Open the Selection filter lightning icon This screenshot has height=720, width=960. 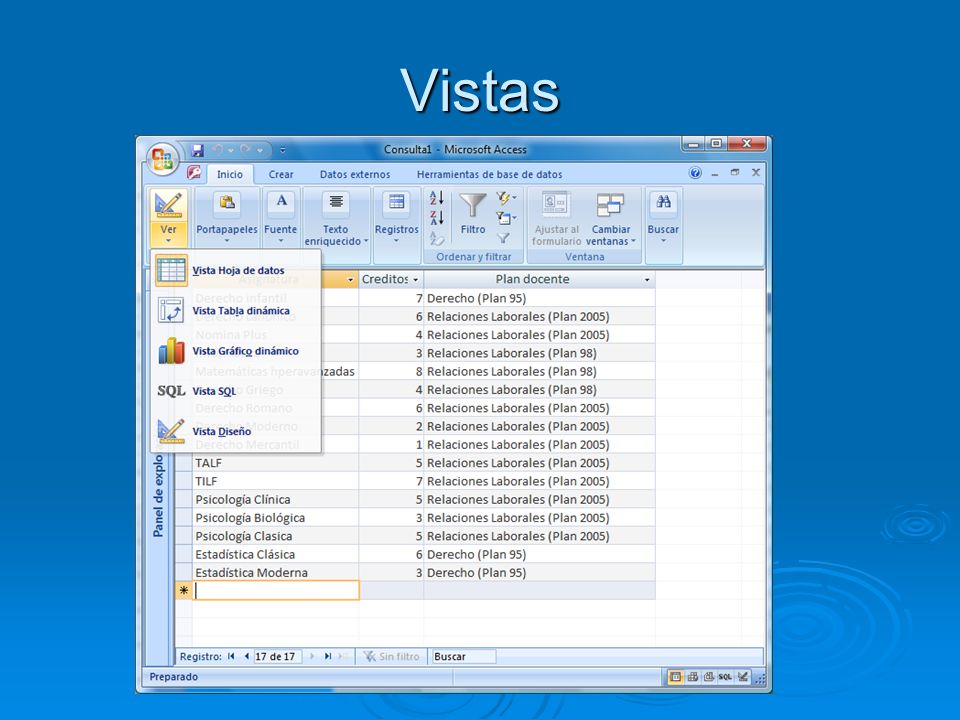[x=506, y=198]
